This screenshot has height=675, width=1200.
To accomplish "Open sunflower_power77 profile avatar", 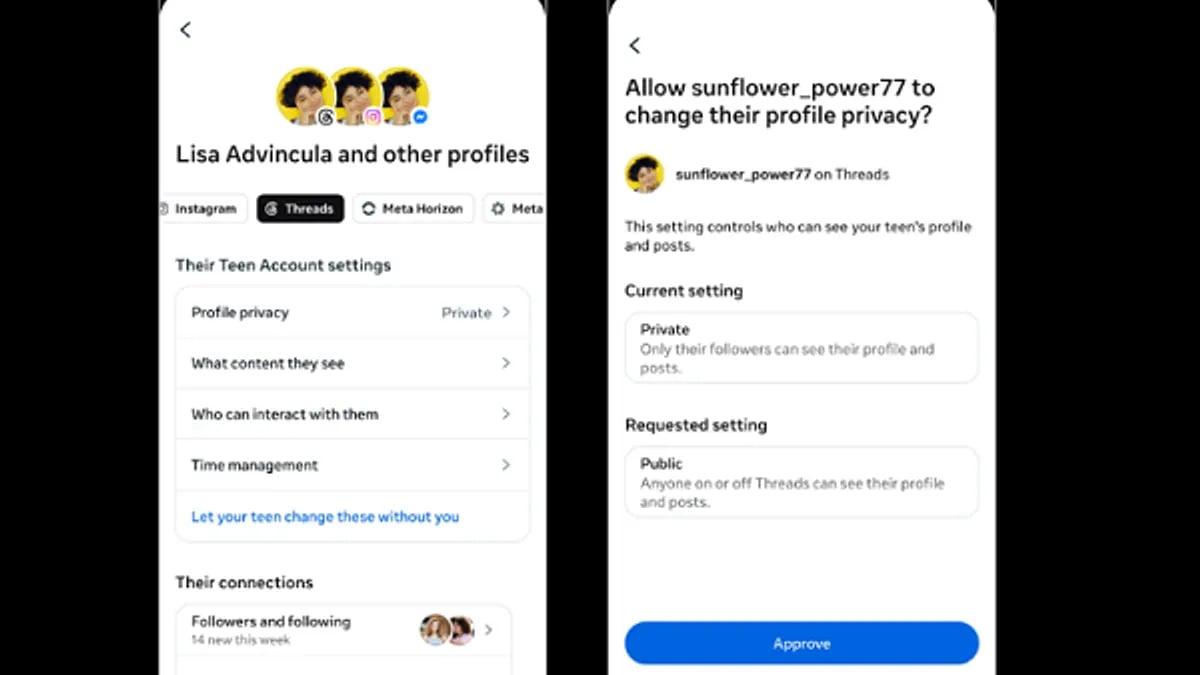I will tap(644, 174).
